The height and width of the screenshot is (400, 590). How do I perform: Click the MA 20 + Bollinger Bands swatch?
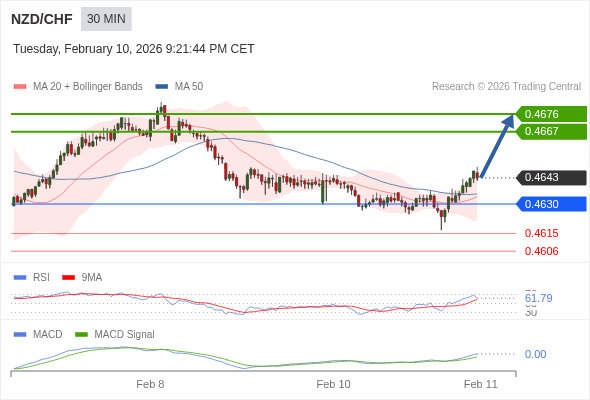(20, 87)
